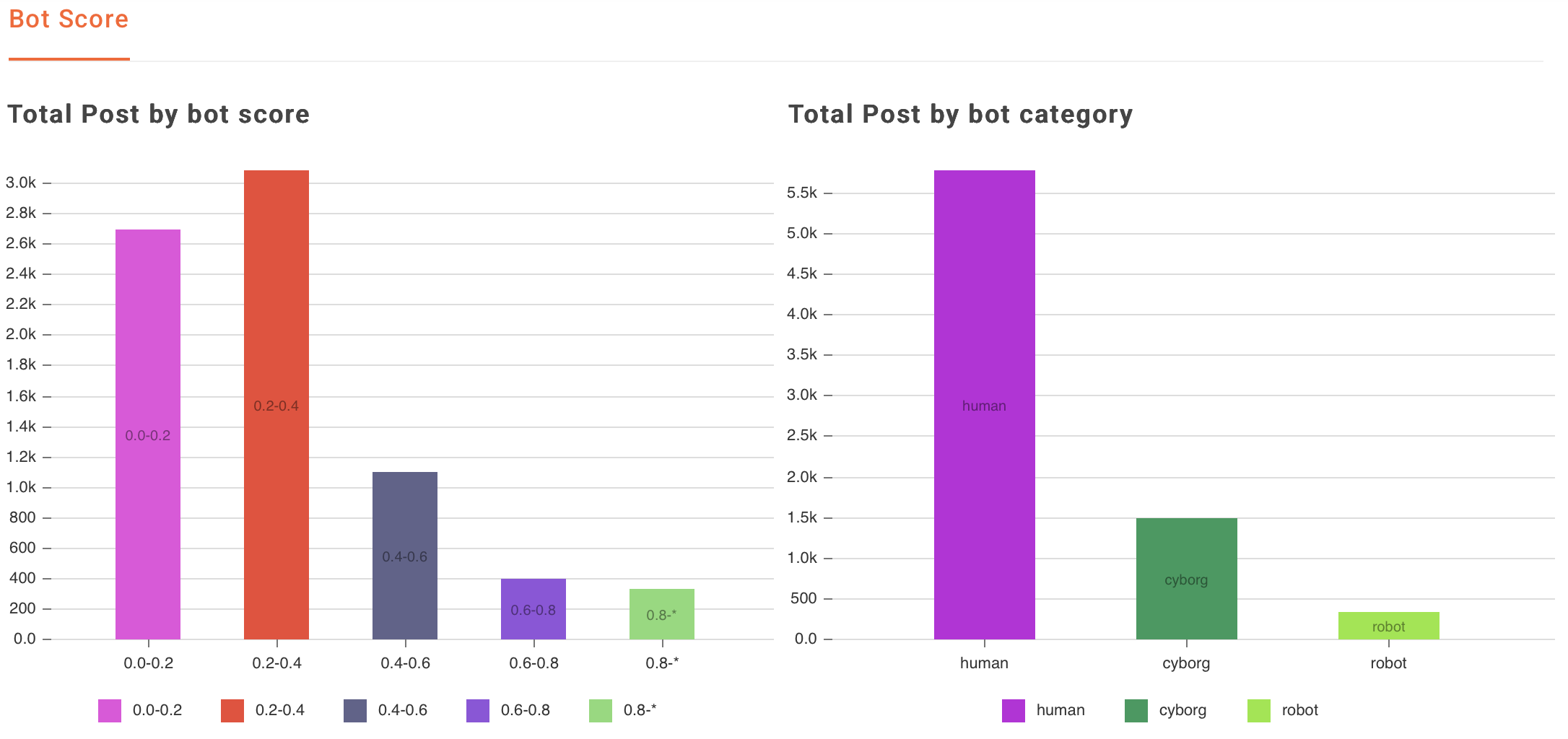Toggle the robot legend color swatch
Image resolution: width=1568 pixels, height=739 pixels.
pos(1259,711)
